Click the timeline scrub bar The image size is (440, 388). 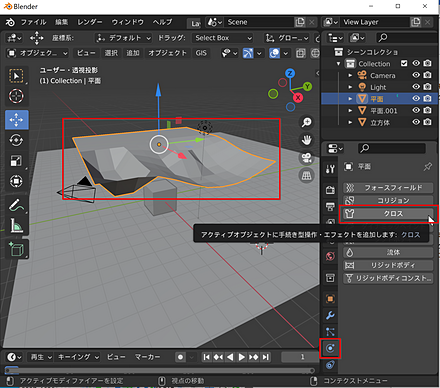point(159,371)
